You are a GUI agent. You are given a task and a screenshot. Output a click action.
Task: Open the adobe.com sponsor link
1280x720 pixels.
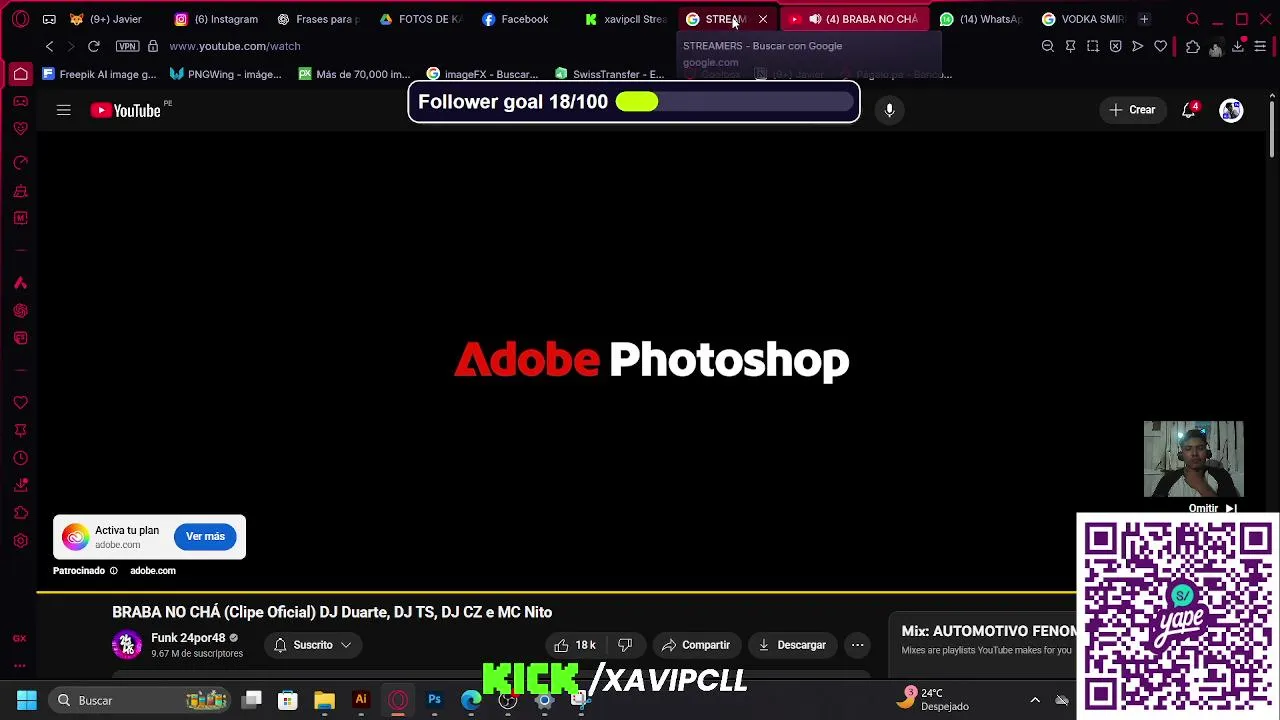point(152,571)
